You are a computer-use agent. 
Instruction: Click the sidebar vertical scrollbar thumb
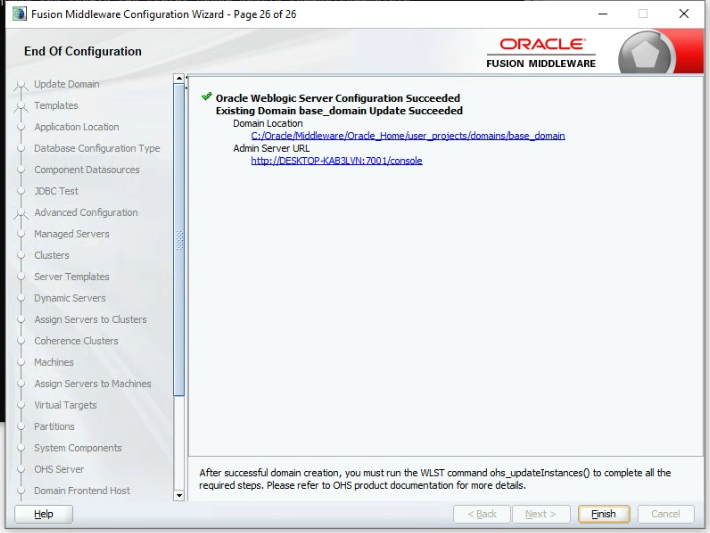click(179, 240)
